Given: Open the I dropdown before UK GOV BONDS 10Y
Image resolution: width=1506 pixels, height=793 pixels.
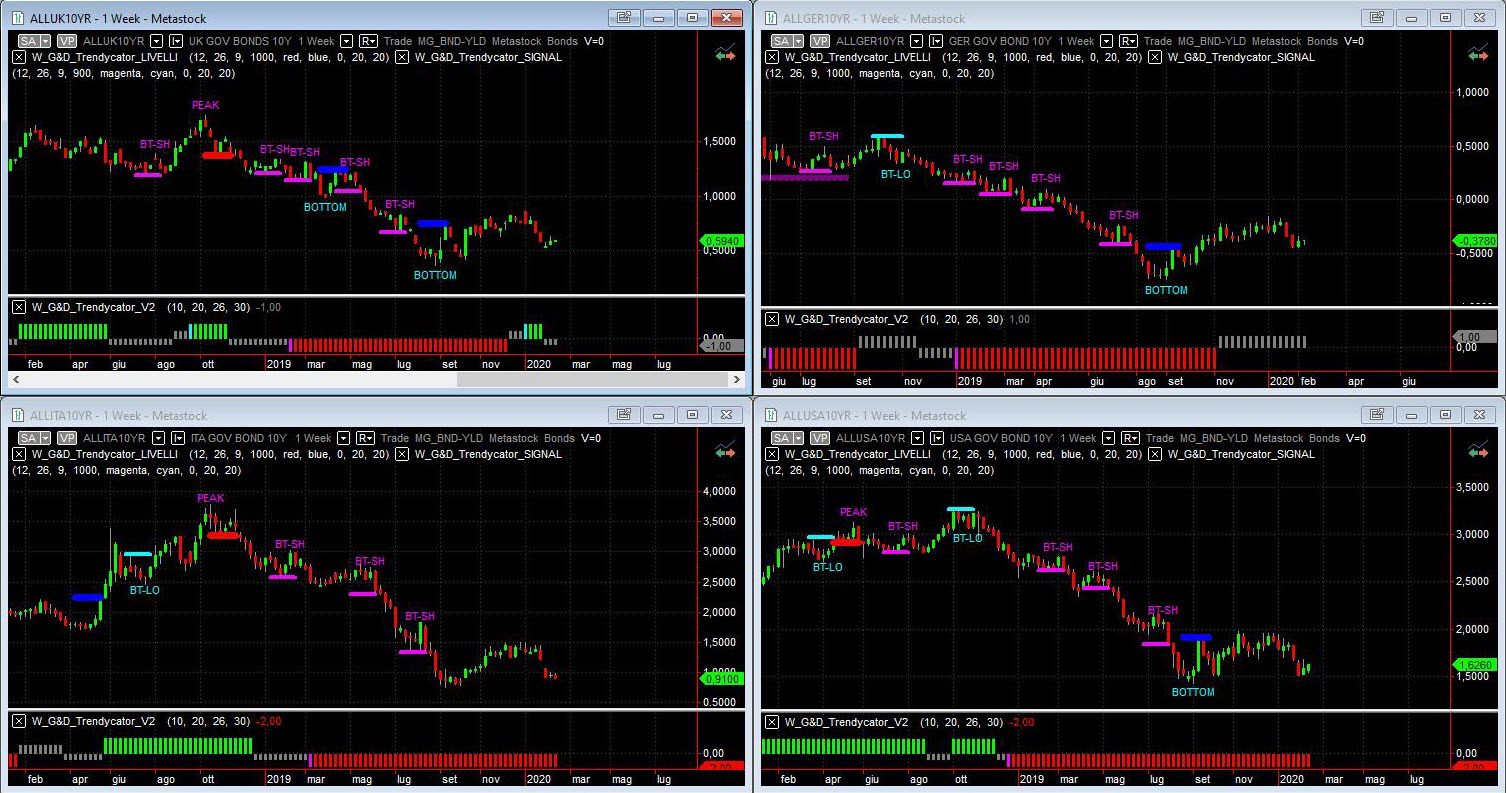Looking at the screenshot, I should click(x=176, y=41).
